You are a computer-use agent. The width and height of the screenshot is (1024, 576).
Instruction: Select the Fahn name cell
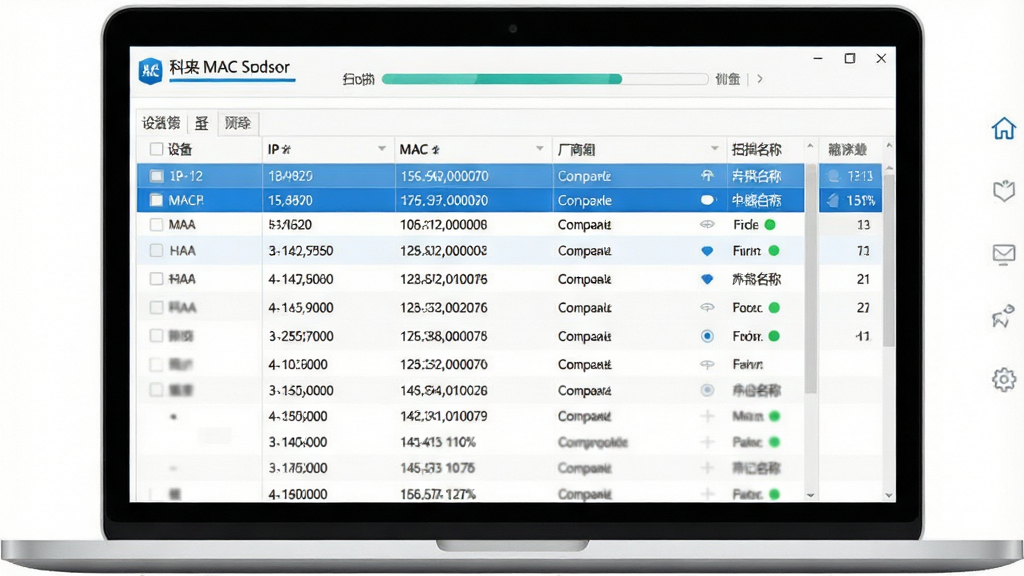pos(747,364)
